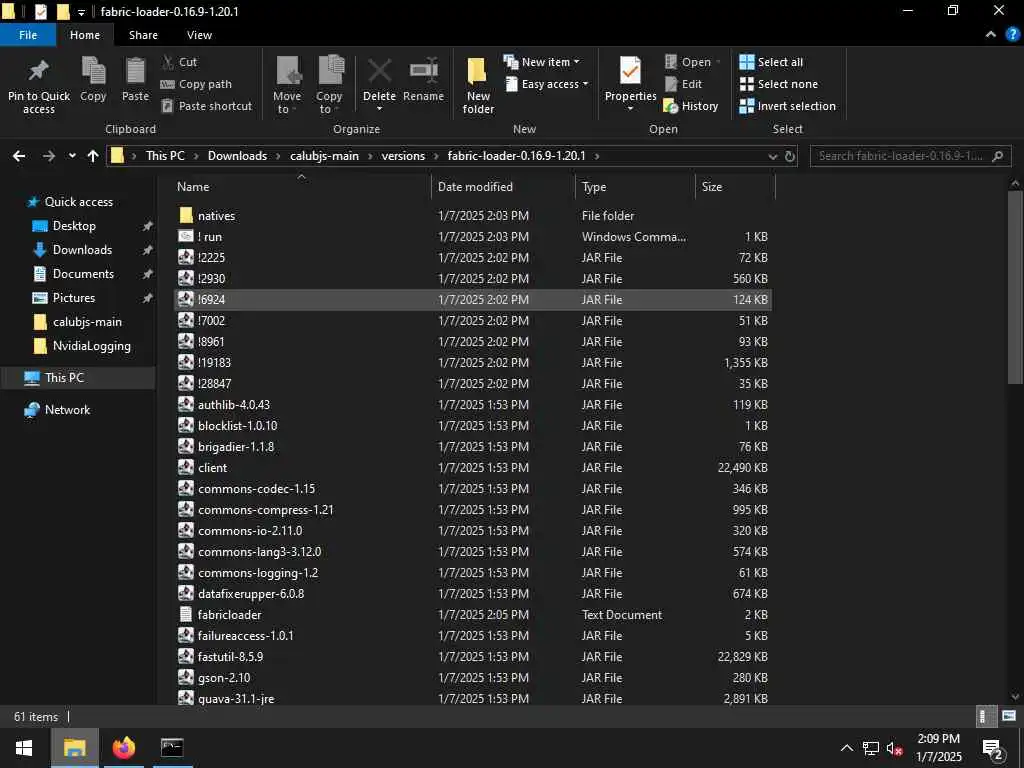The image size is (1024, 768).
Task: Click Select all
Action: pyautogui.click(x=771, y=62)
